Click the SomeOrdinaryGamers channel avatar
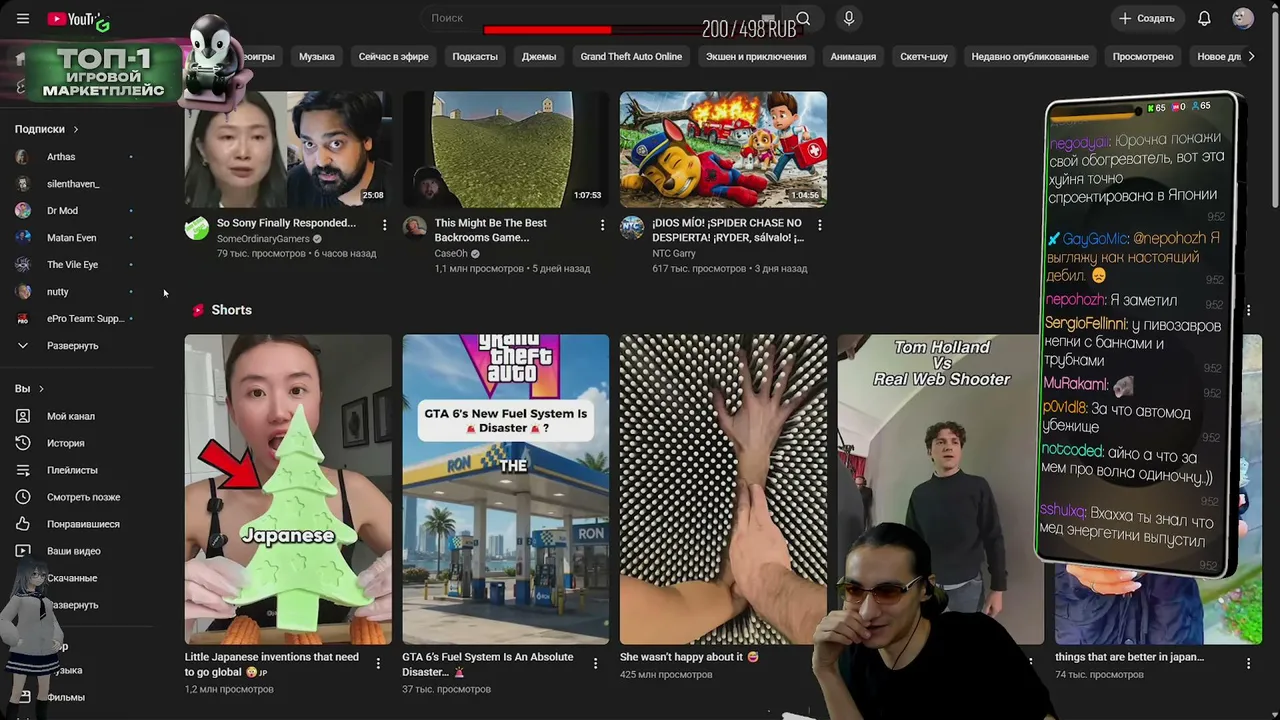 (197, 228)
